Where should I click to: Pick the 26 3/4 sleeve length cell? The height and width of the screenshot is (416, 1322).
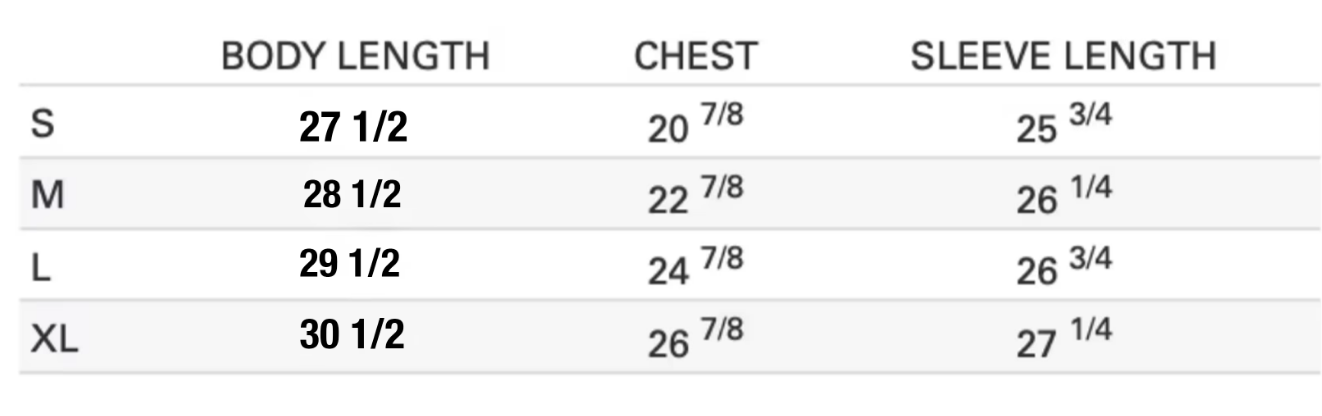1064,268
